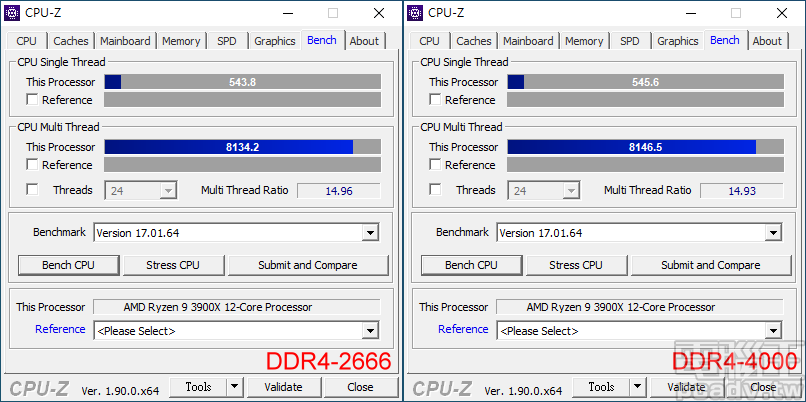
Task: Click Validate button in left window
Action: [x=284, y=387]
